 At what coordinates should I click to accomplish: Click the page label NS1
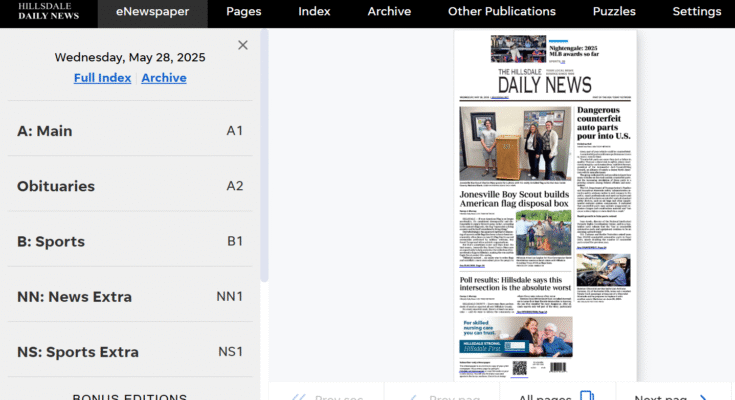(230, 352)
